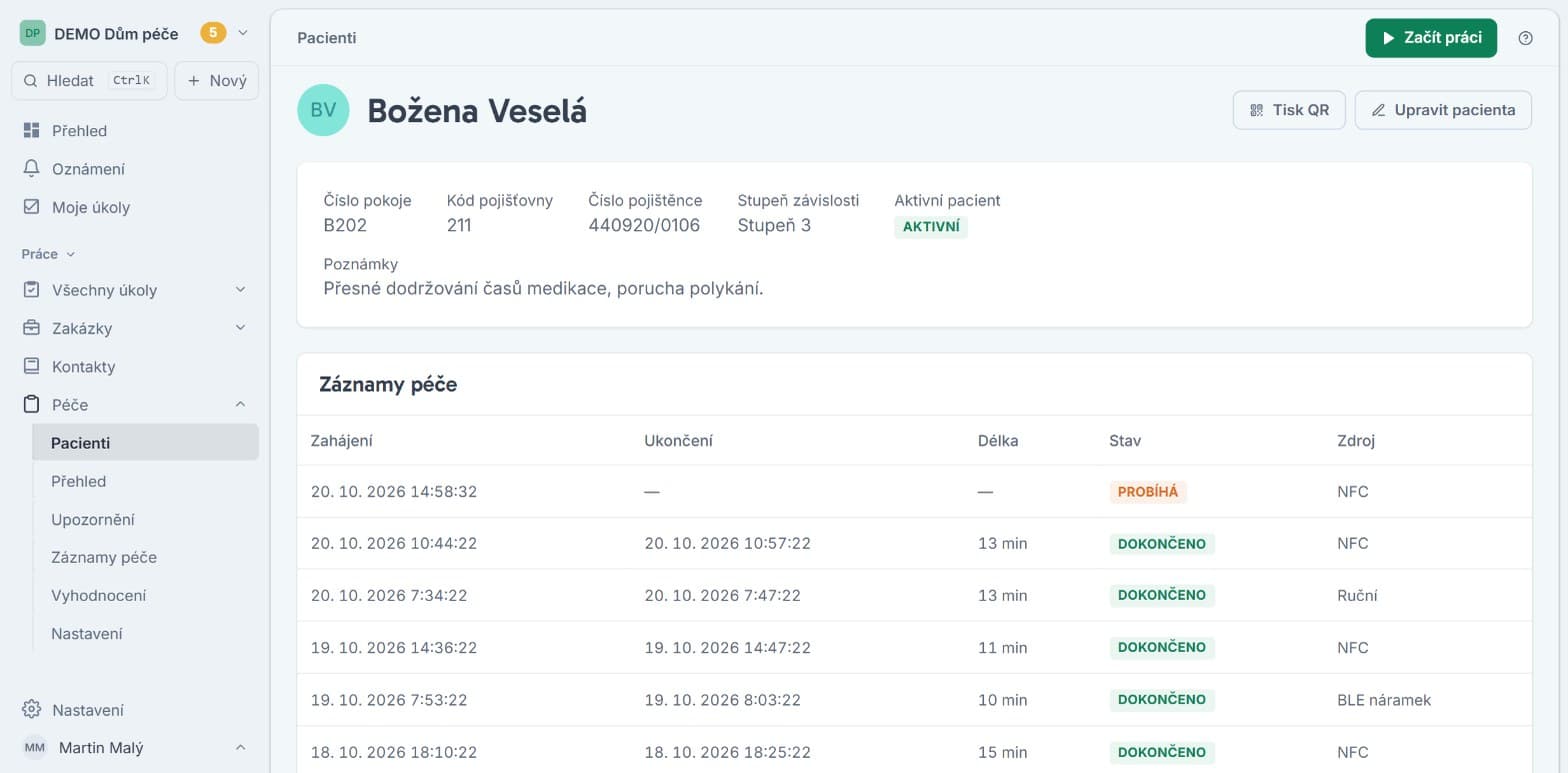
Task: Collapse the Péče section chevron
Action: (240, 404)
